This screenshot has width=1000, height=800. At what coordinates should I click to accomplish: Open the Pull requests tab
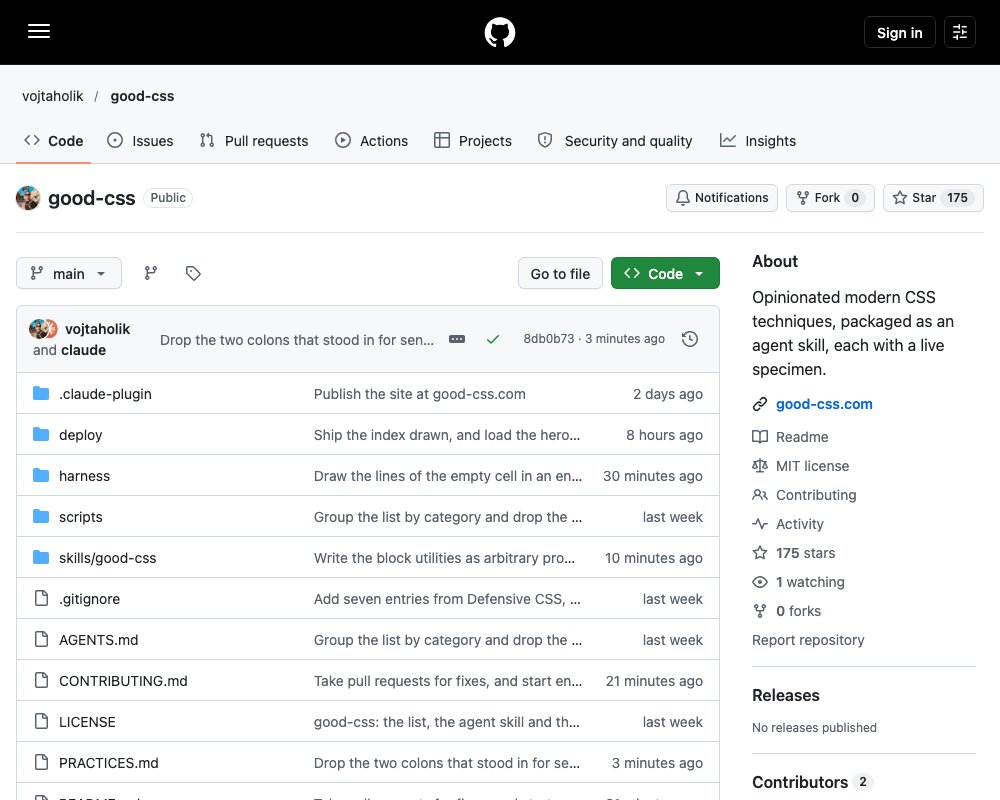tap(254, 140)
